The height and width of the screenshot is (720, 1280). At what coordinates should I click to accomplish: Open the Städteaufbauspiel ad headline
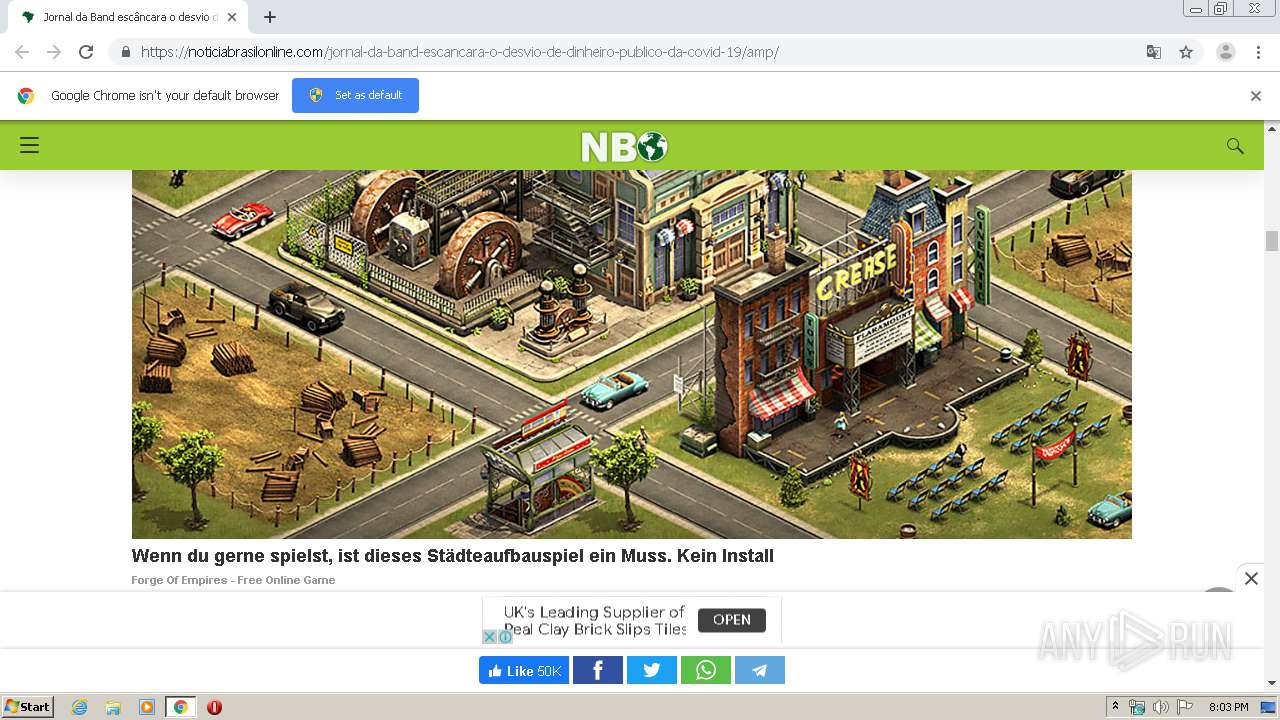click(x=453, y=556)
